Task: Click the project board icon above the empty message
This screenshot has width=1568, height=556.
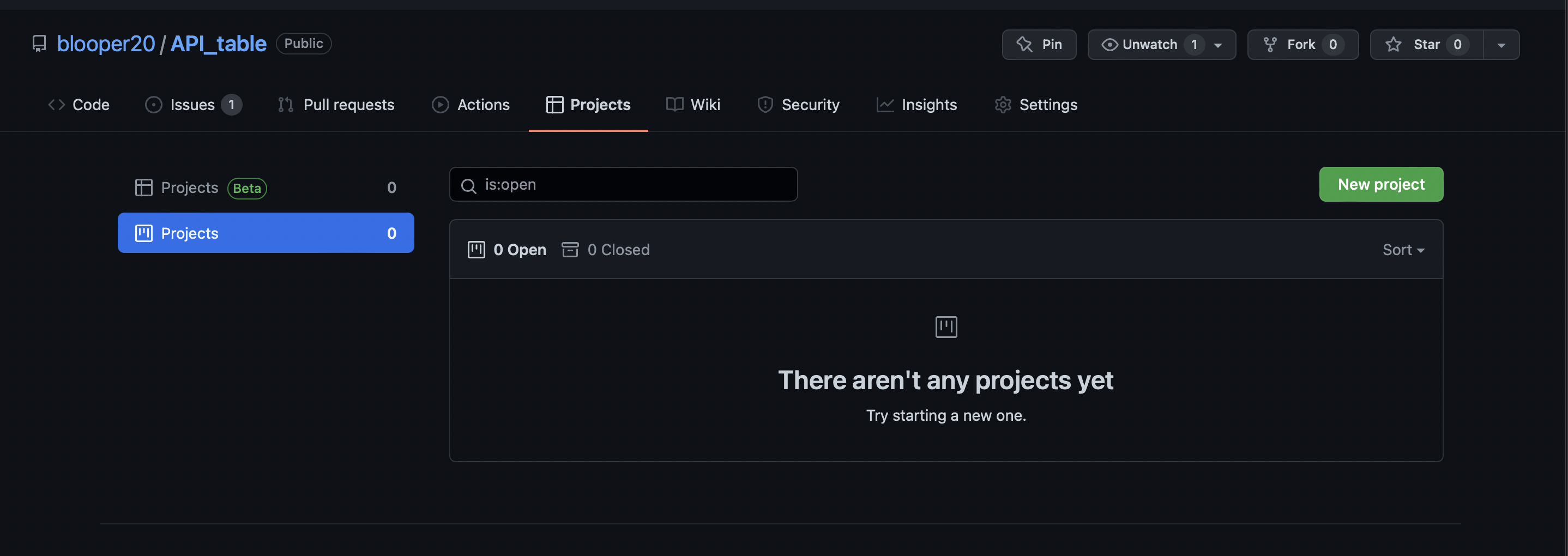Action: pos(946,326)
